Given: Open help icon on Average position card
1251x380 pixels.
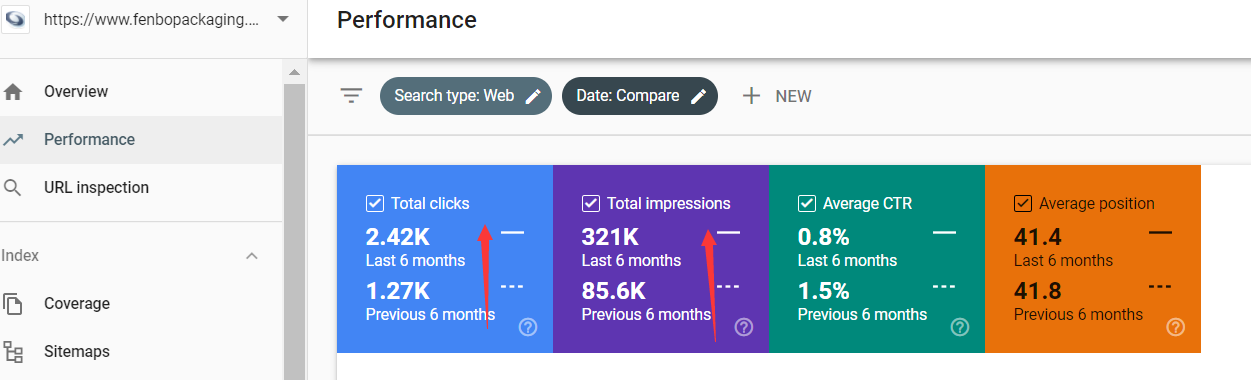Looking at the screenshot, I should coord(1176,327).
